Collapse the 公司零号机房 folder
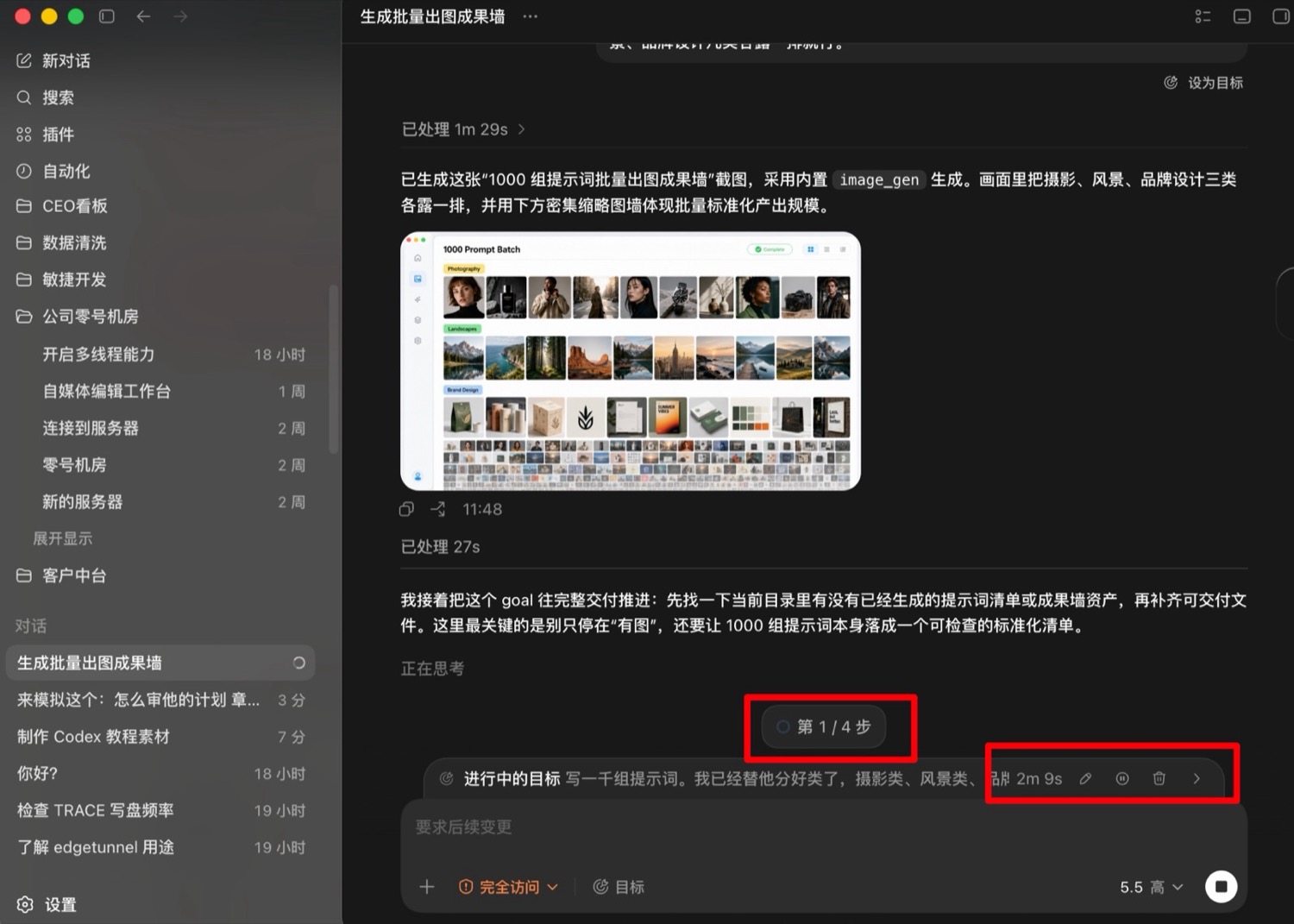This screenshot has width=1294, height=924. tap(78, 317)
